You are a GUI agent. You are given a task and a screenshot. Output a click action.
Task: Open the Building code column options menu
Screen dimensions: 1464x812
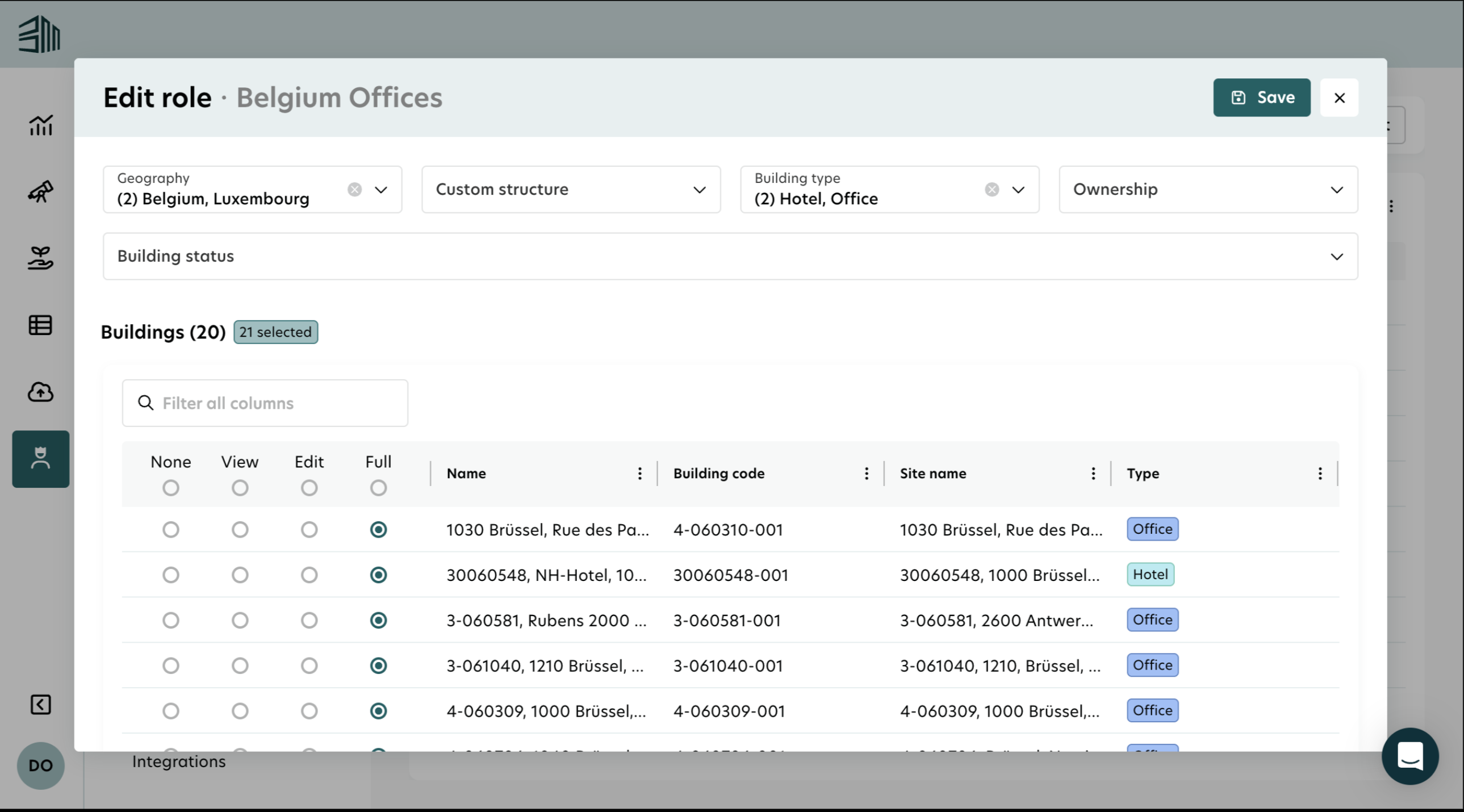[x=866, y=474]
